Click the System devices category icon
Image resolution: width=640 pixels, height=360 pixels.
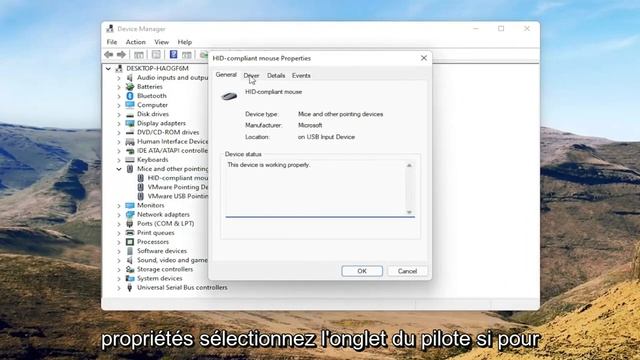(130, 278)
